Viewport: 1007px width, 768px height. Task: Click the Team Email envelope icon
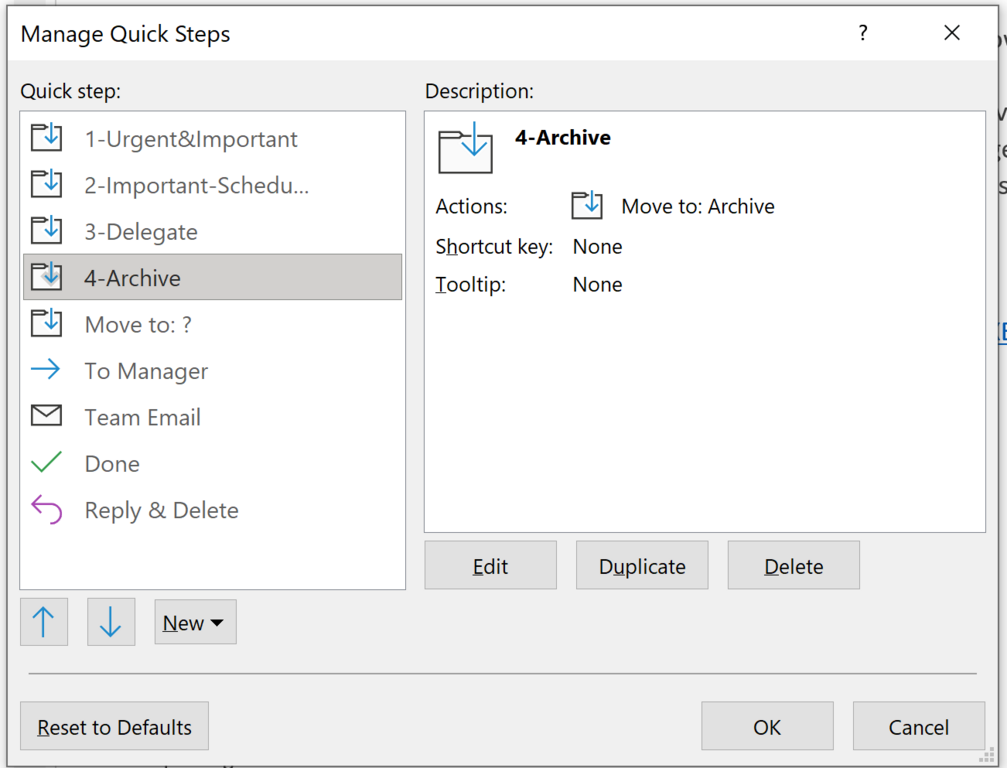[x=46, y=416]
